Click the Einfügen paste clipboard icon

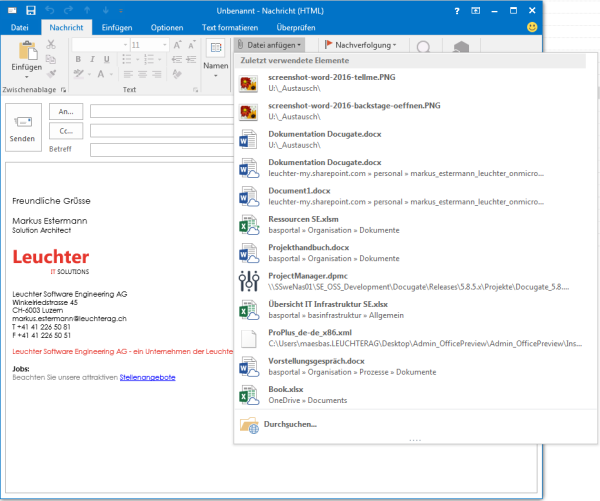(28, 51)
